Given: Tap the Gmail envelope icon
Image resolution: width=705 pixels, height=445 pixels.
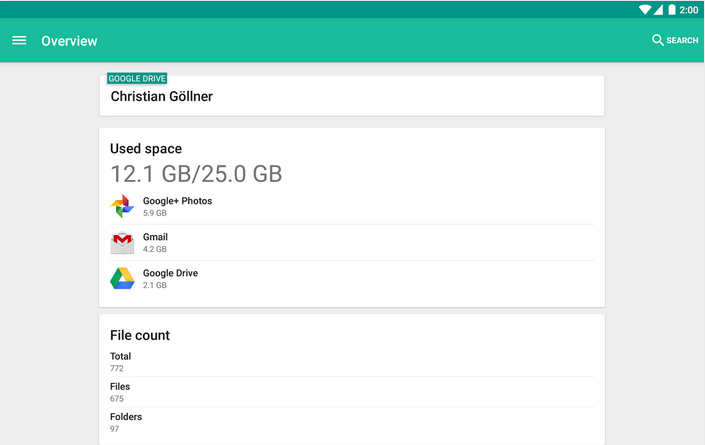Looking at the screenshot, I should [x=122, y=242].
